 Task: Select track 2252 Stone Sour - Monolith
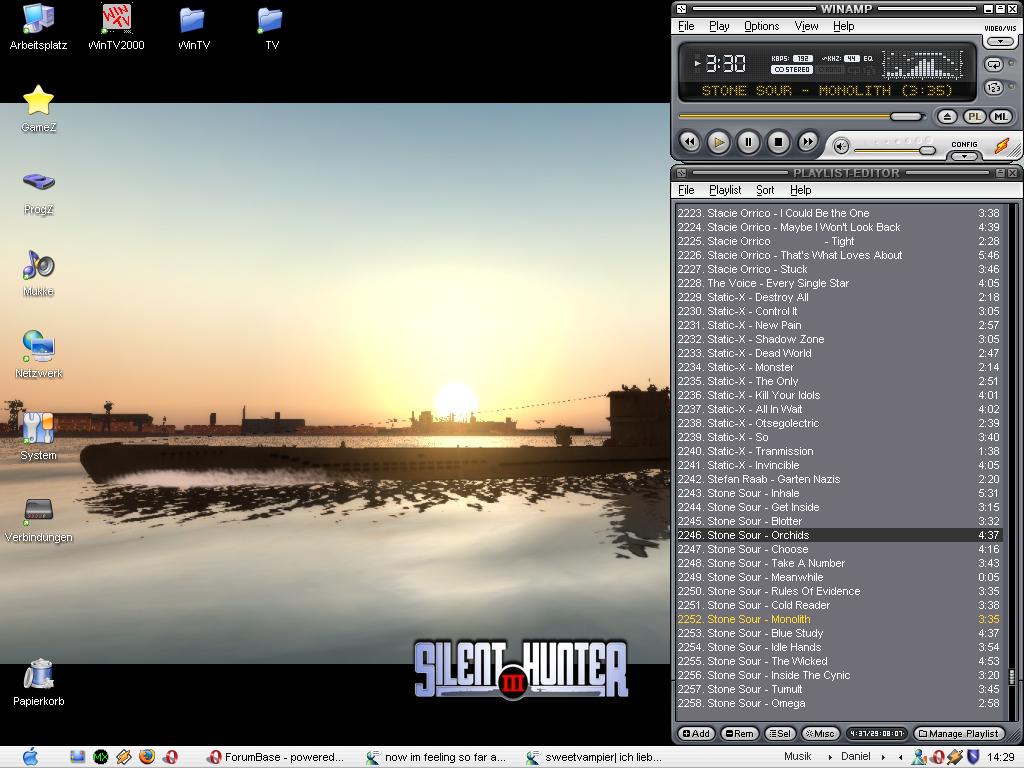click(839, 619)
